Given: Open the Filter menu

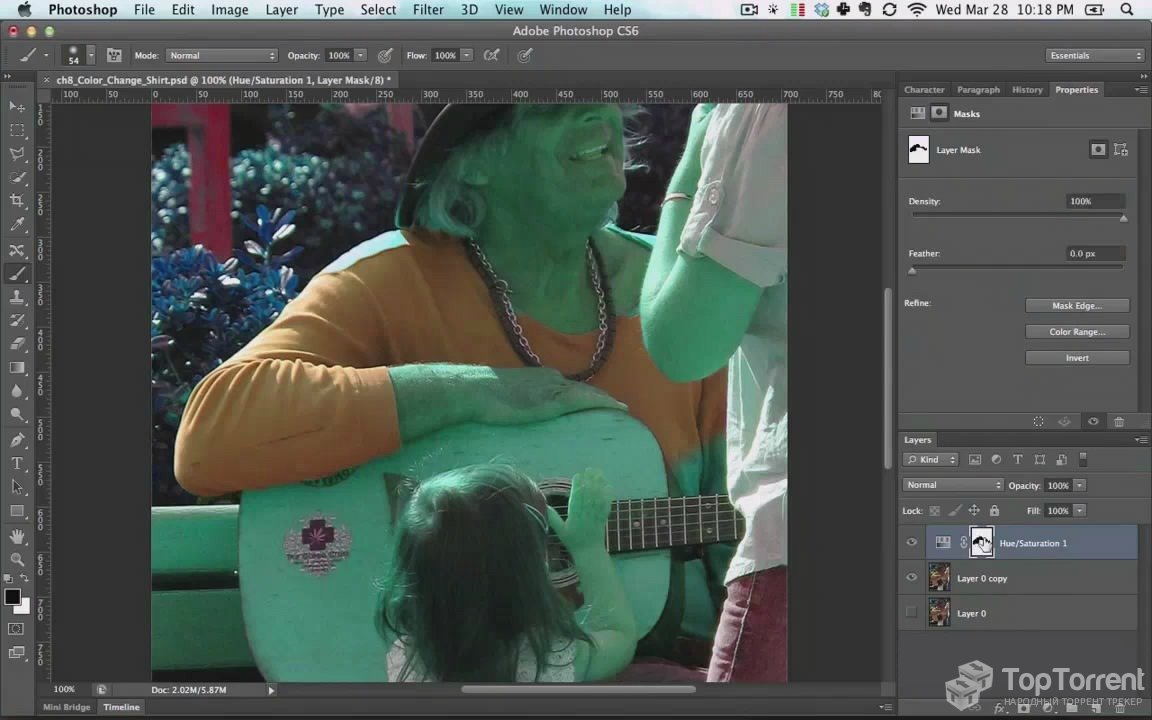Looking at the screenshot, I should pos(428,10).
